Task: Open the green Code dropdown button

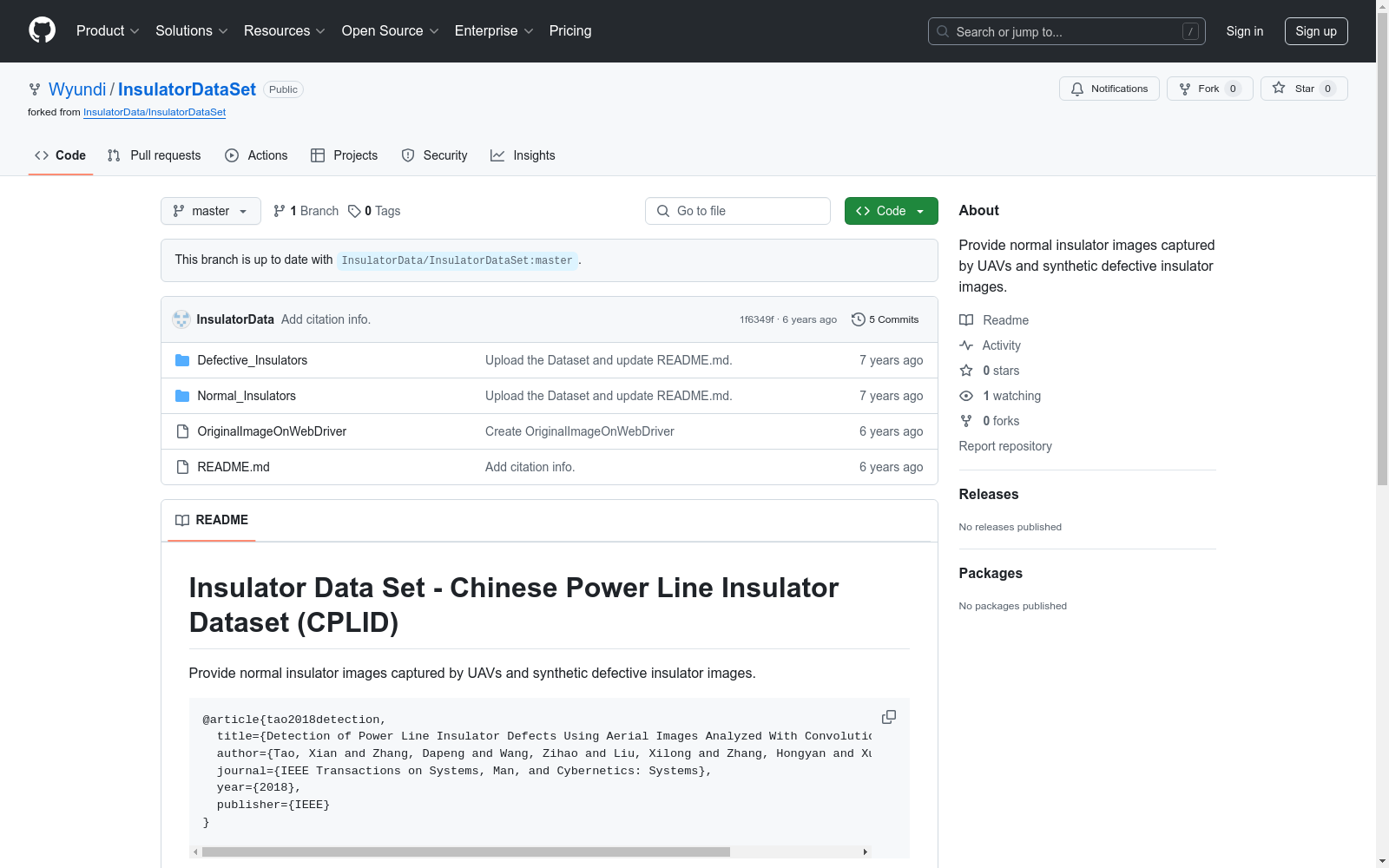Action: click(892, 211)
